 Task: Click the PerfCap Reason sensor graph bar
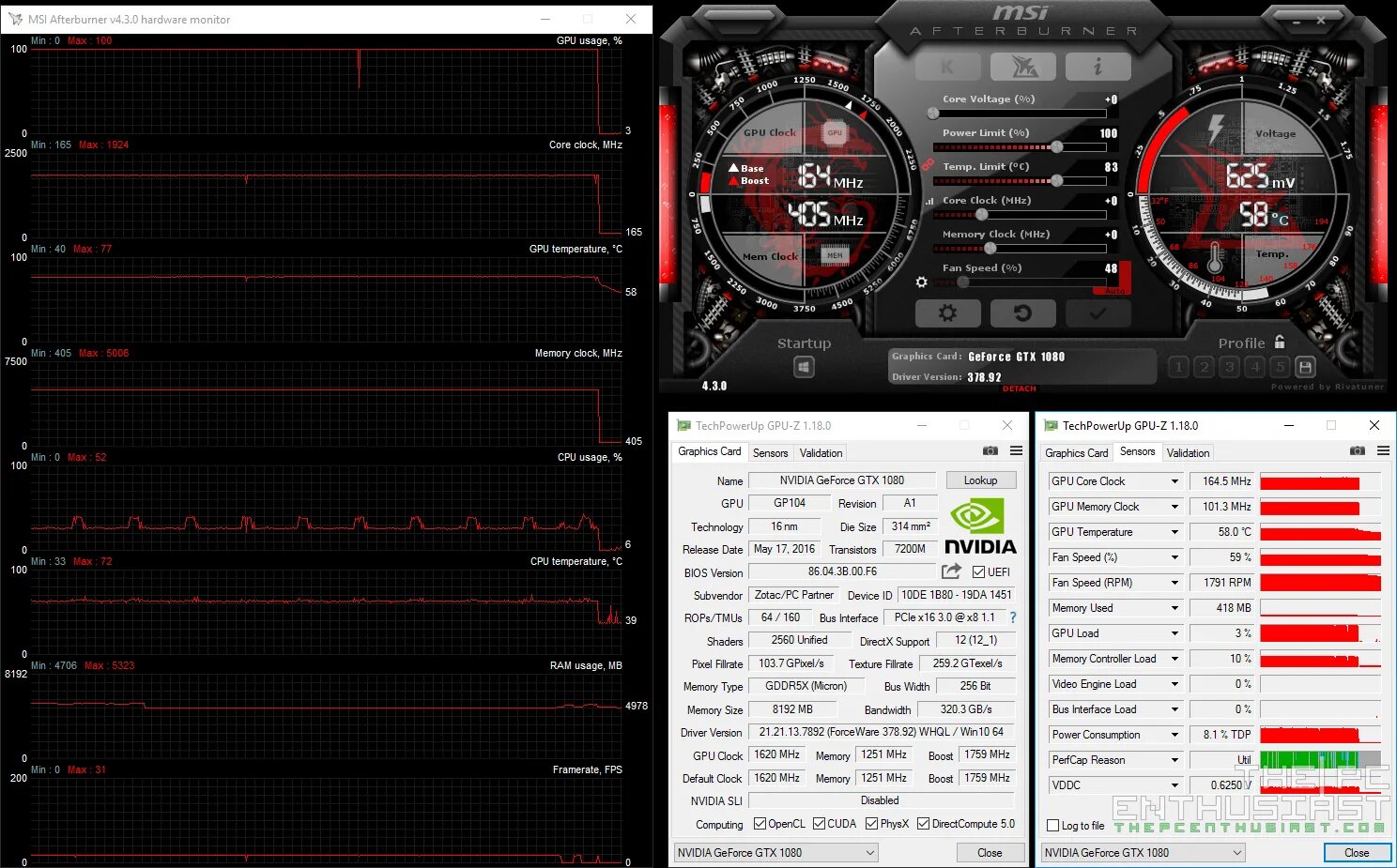coord(1320,760)
